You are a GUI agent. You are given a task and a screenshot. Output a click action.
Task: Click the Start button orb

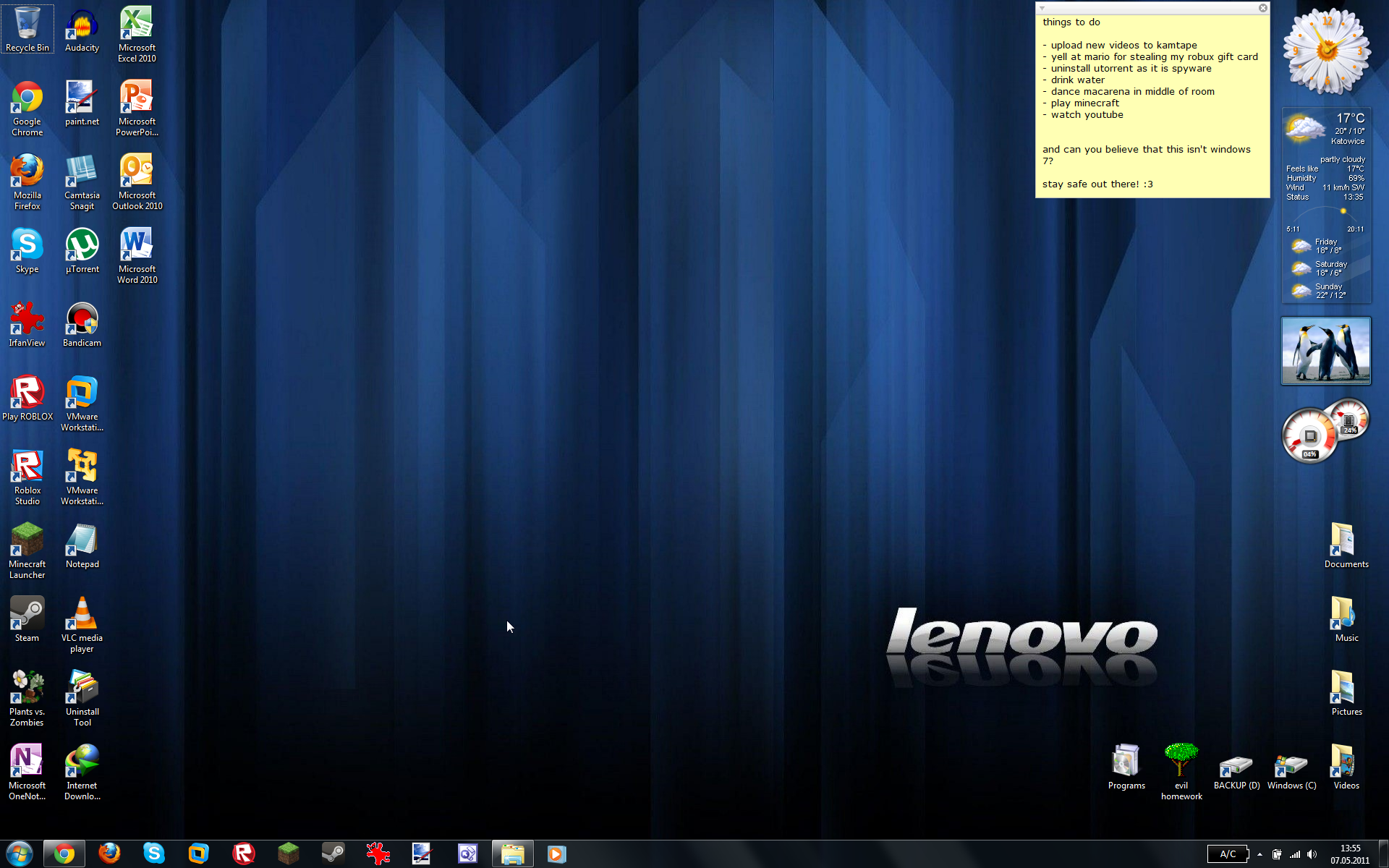20,854
